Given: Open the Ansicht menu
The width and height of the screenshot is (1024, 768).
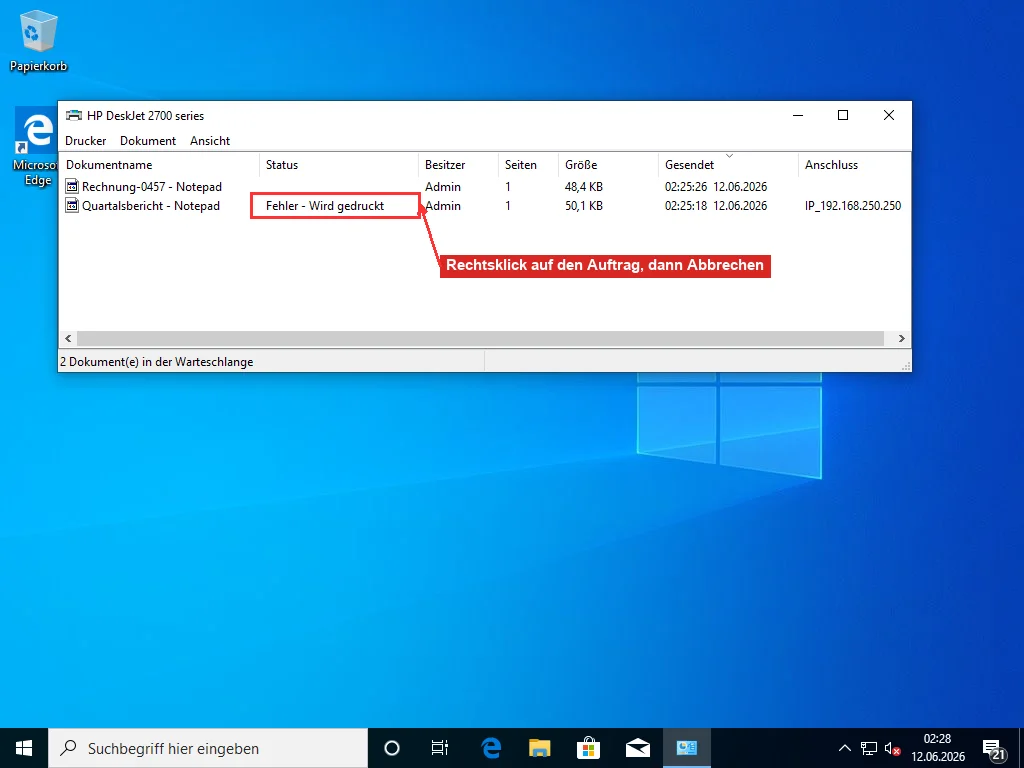Looking at the screenshot, I should pos(210,140).
